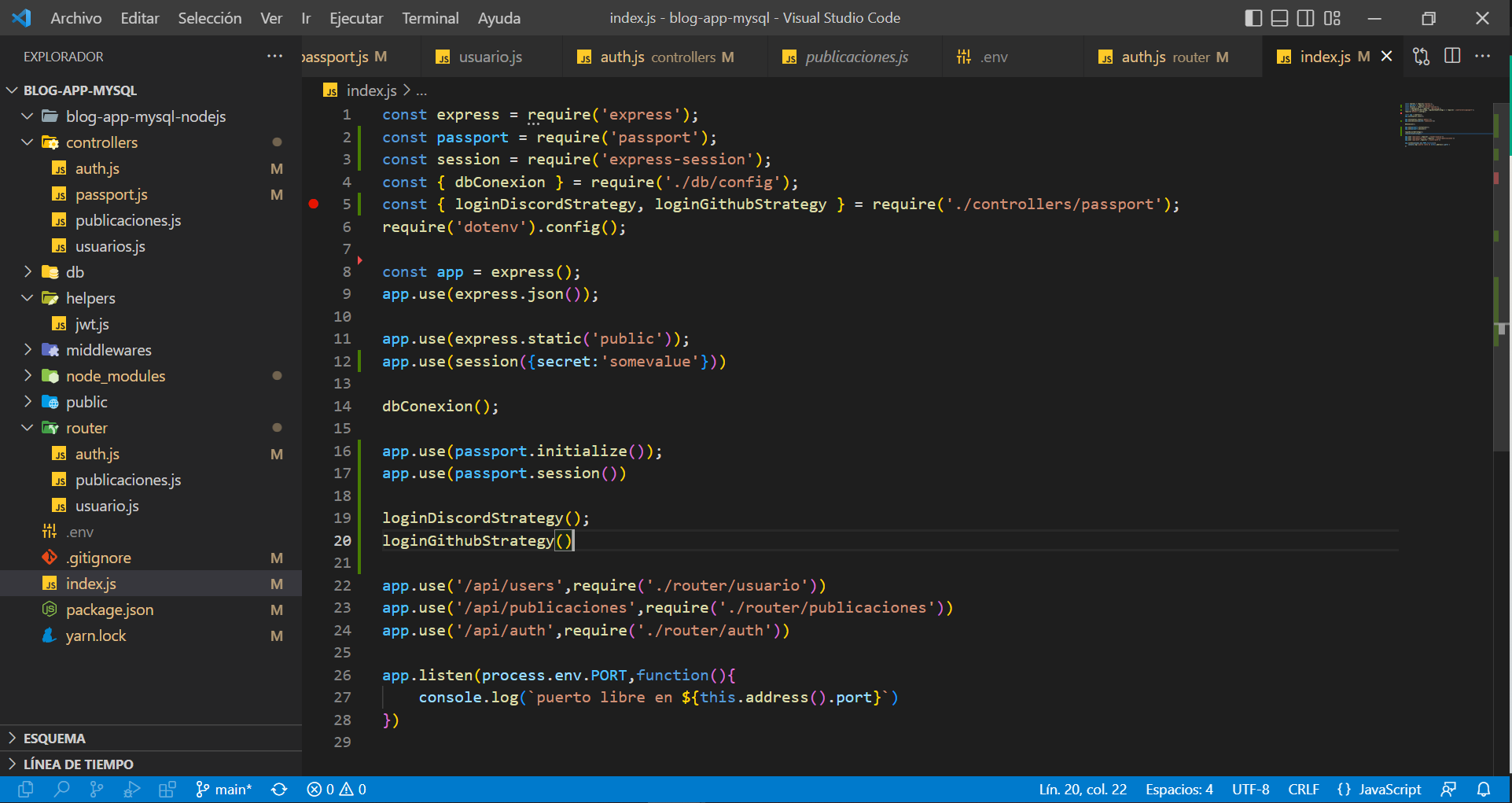Toggle the primary side bar layout icon
The height and width of the screenshot is (803, 1512).
click(x=1254, y=18)
